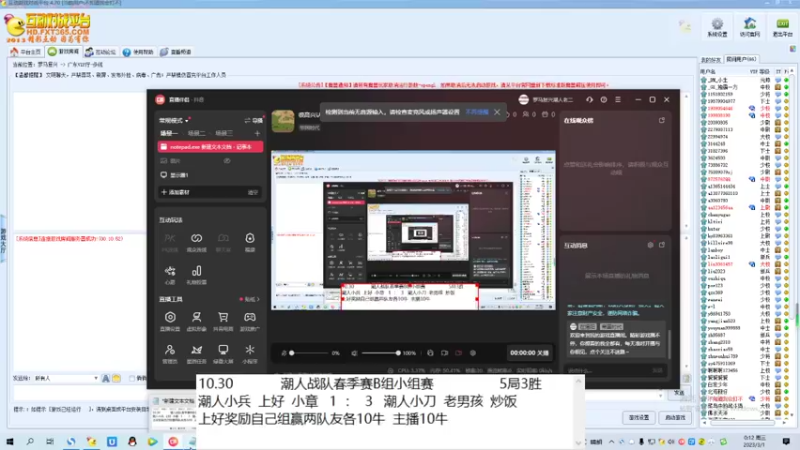Viewport: 800px width, 450px height.
Task: Switch to Scene Three tab
Action: 224,134
